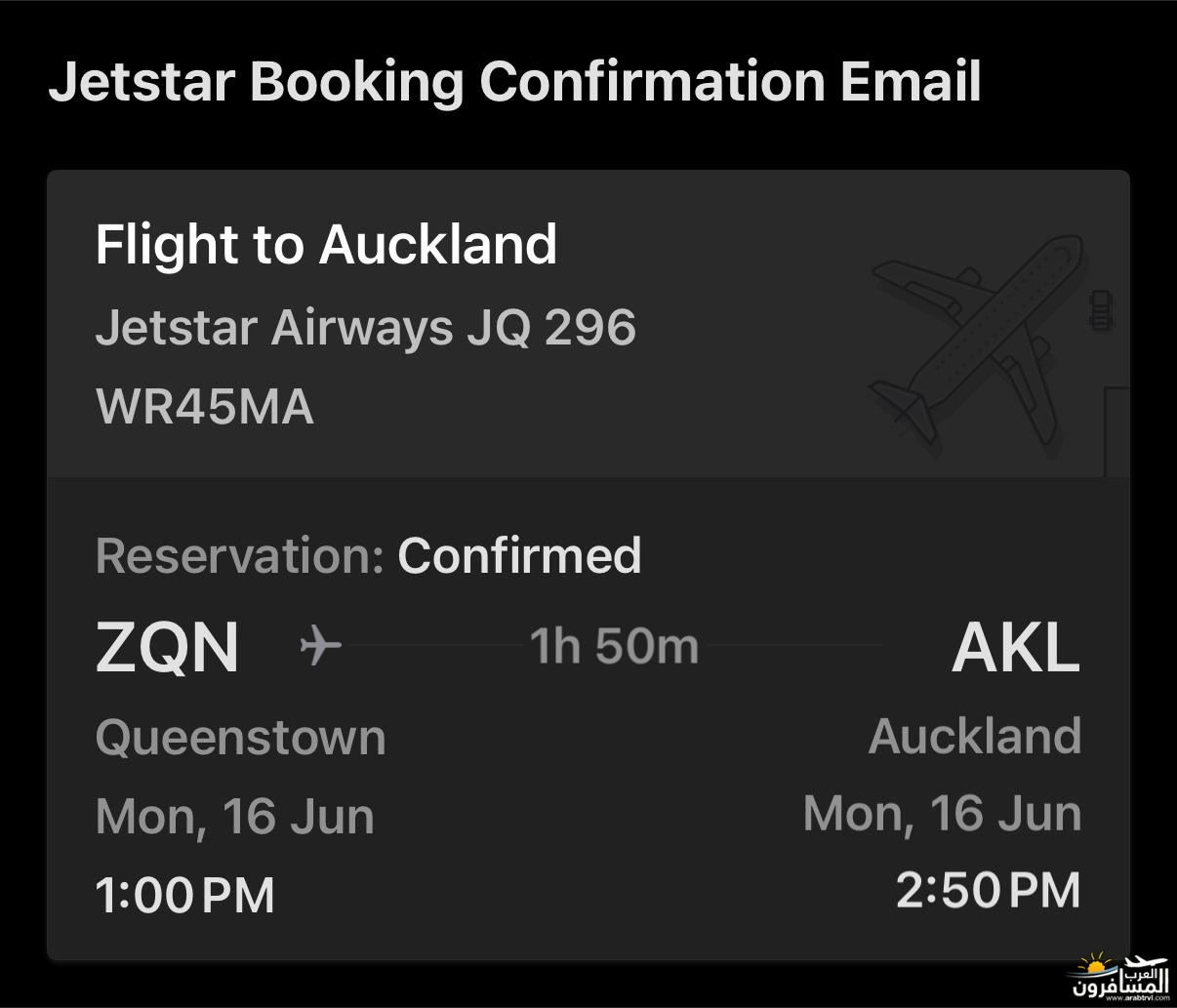Open the Jetstar Booking Confirmation Email heading
This screenshot has width=1177, height=1008.
click(x=514, y=81)
